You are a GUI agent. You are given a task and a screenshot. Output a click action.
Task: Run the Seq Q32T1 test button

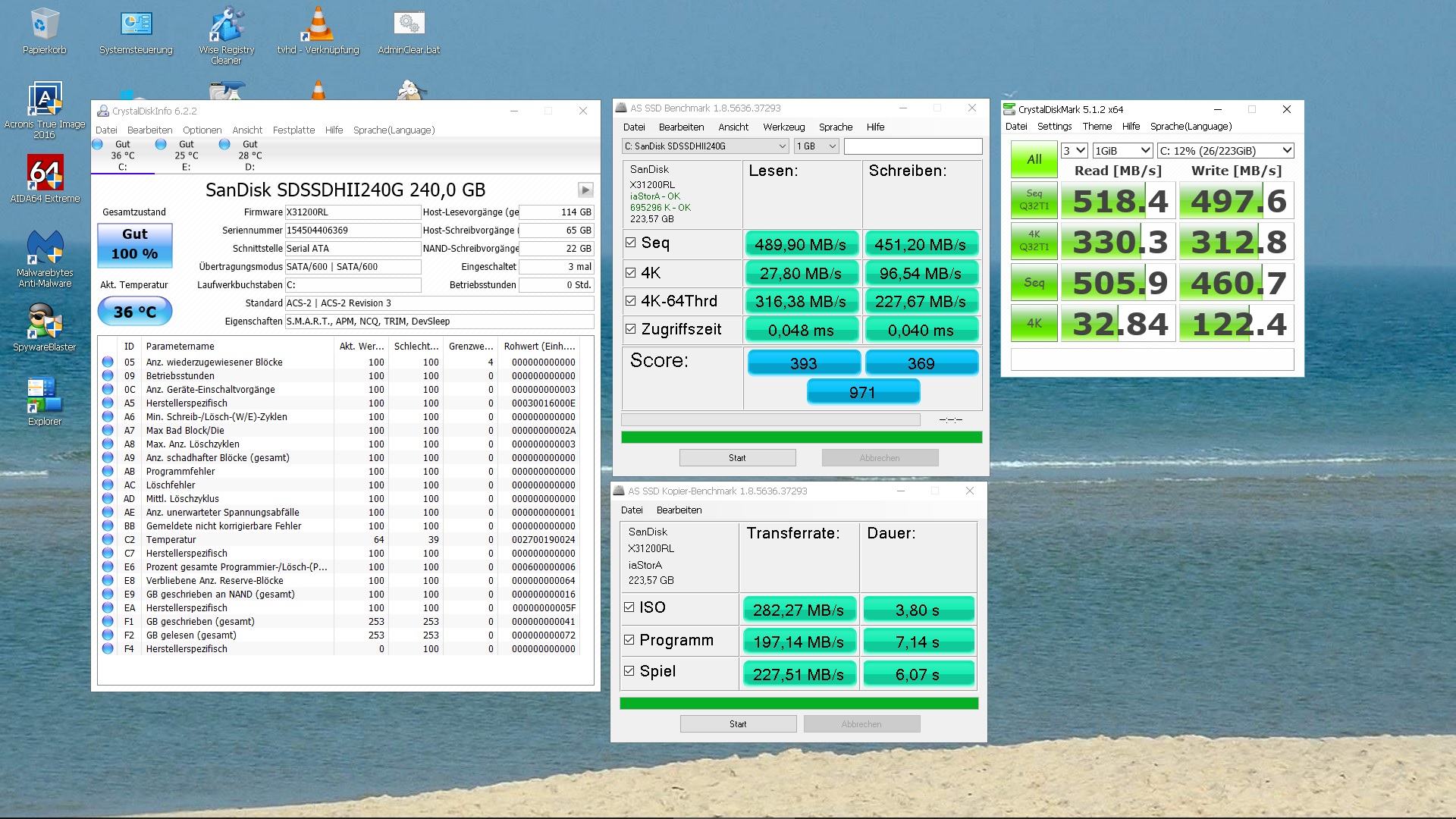1034,200
